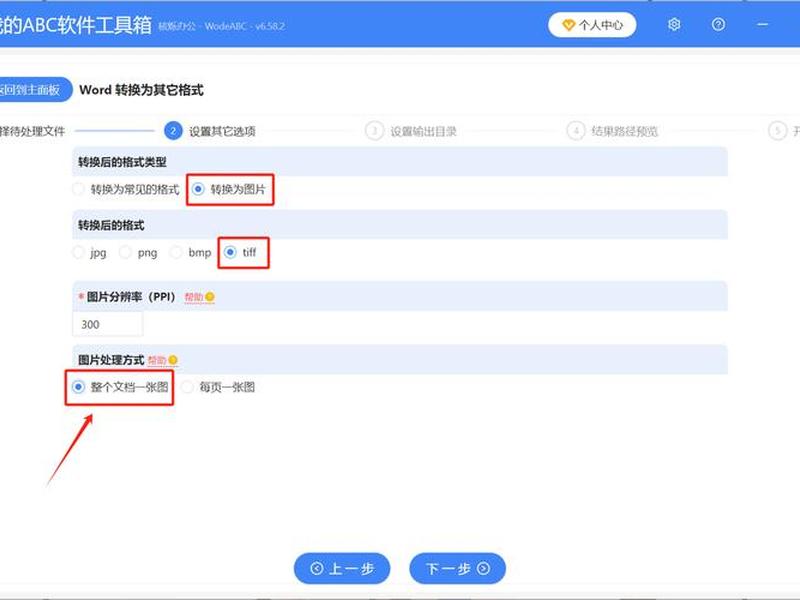Image resolution: width=800 pixels, height=600 pixels.
Task: Go to step 2 设置其它选项
Action: [210, 131]
